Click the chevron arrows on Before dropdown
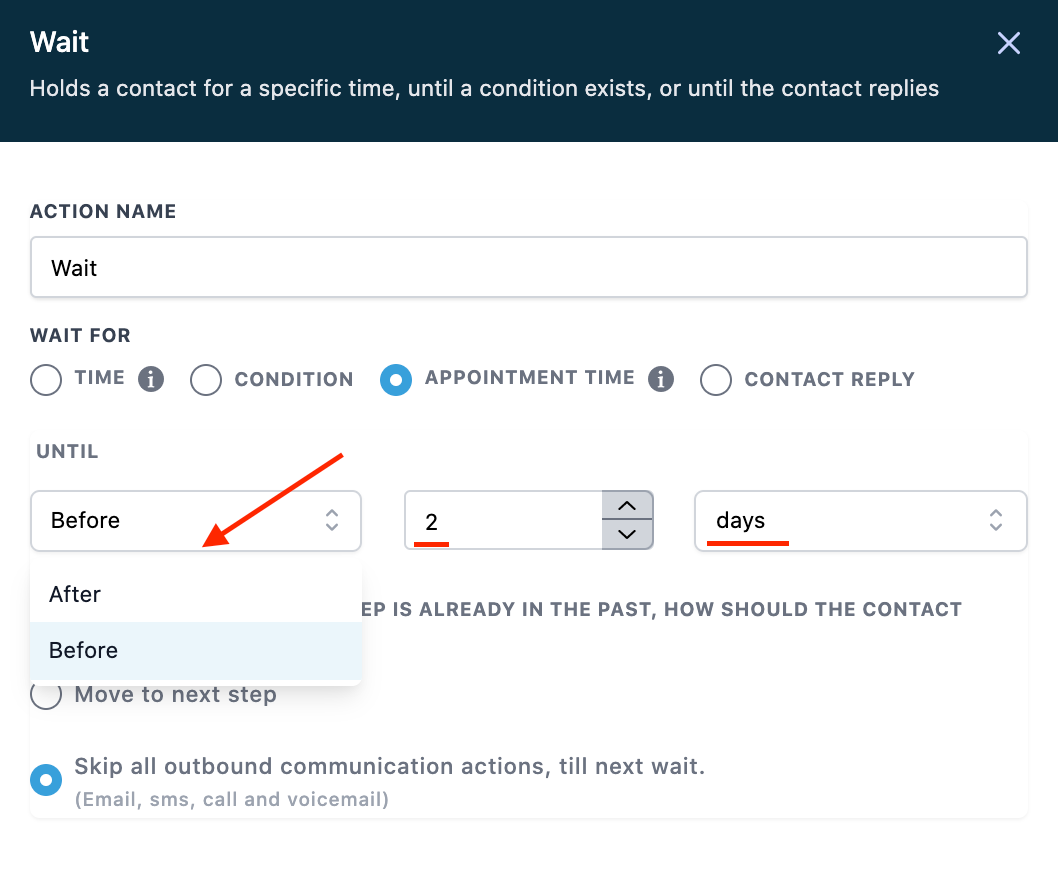Viewport: 1058px width, 892px height. [332, 520]
